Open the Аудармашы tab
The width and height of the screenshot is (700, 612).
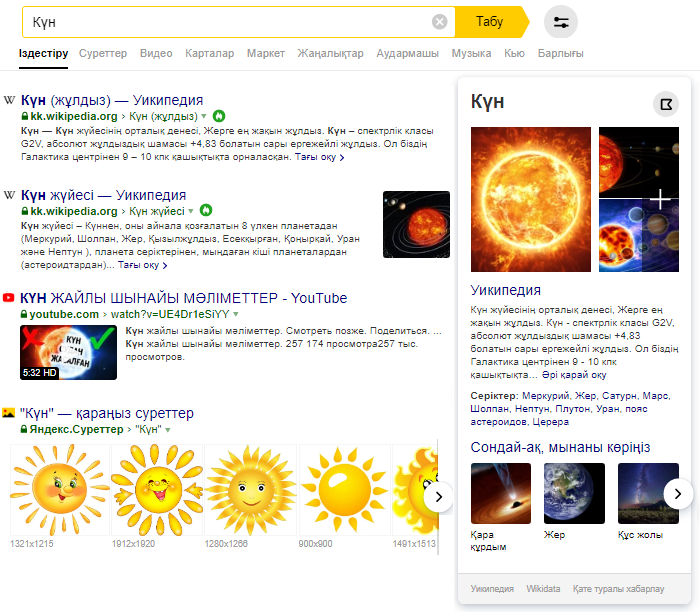tap(407, 53)
